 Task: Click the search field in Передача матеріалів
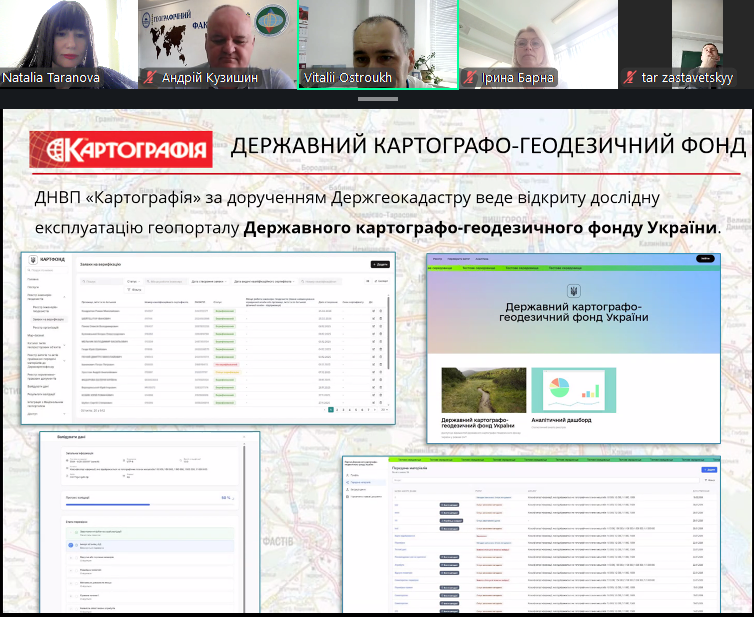coord(546,480)
